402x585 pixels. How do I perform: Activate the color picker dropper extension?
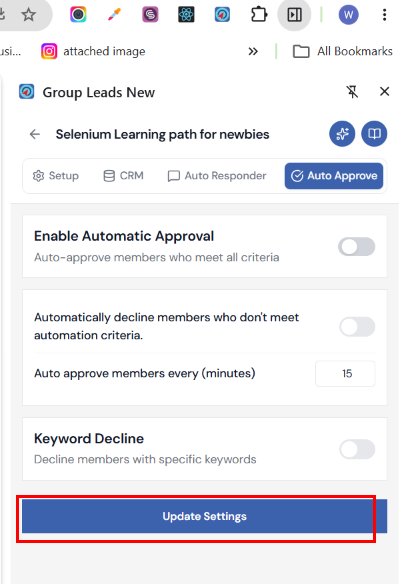(x=114, y=15)
